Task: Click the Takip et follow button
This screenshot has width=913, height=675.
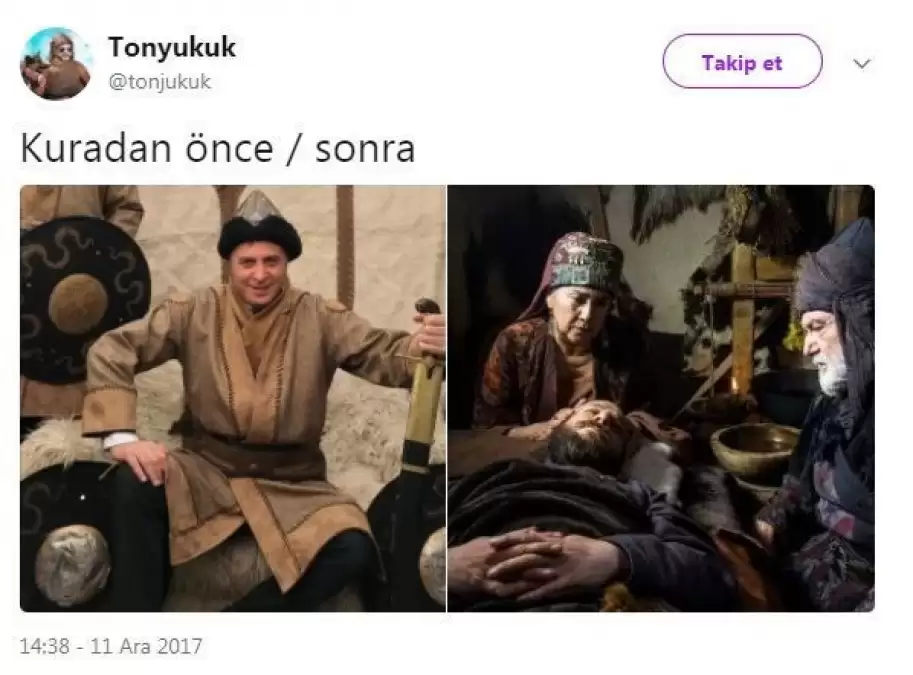Action: pyautogui.click(x=742, y=61)
